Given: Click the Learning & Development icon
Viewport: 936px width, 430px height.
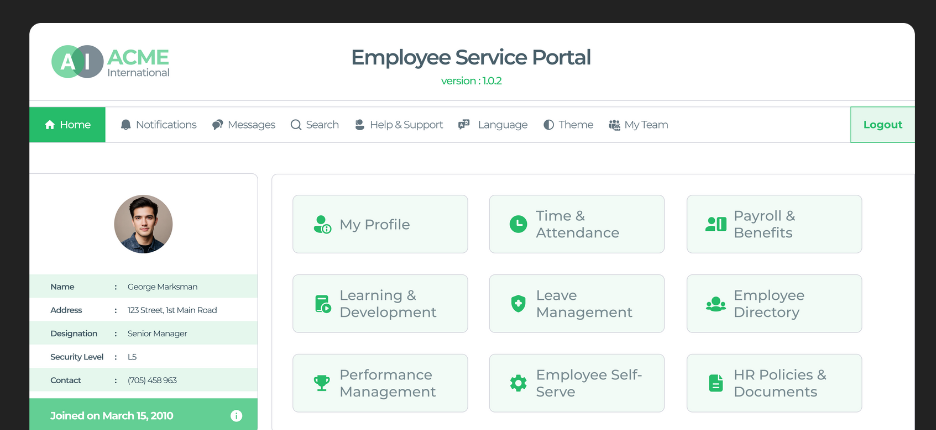Looking at the screenshot, I should 321,304.
